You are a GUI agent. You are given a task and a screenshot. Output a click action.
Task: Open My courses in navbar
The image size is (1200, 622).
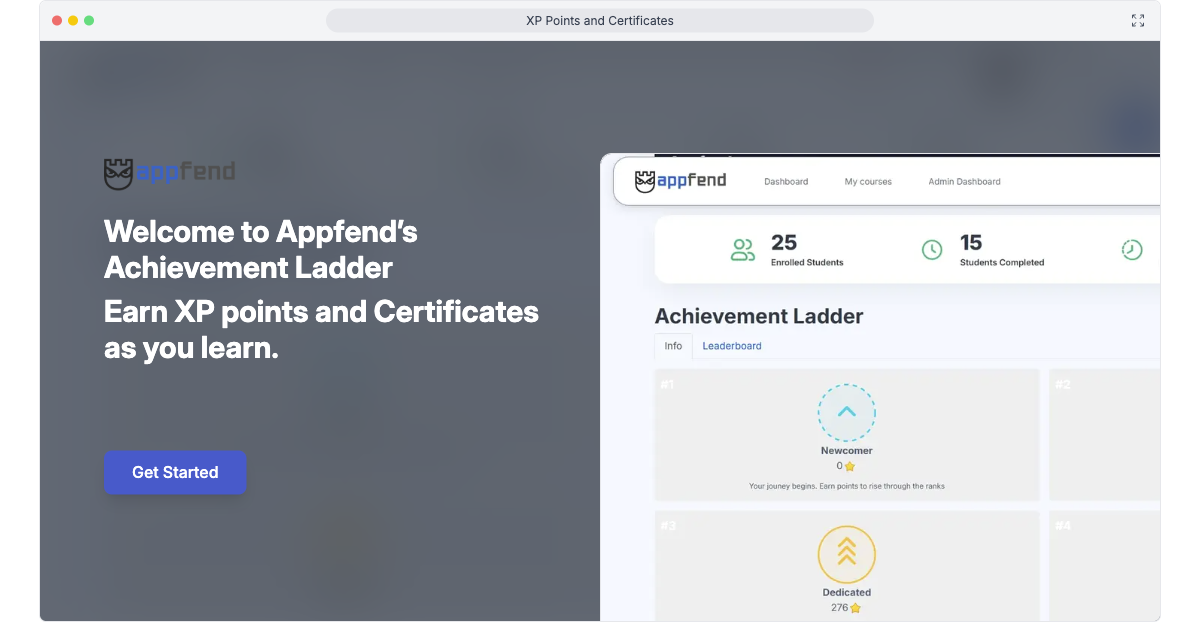click(868, 182)
